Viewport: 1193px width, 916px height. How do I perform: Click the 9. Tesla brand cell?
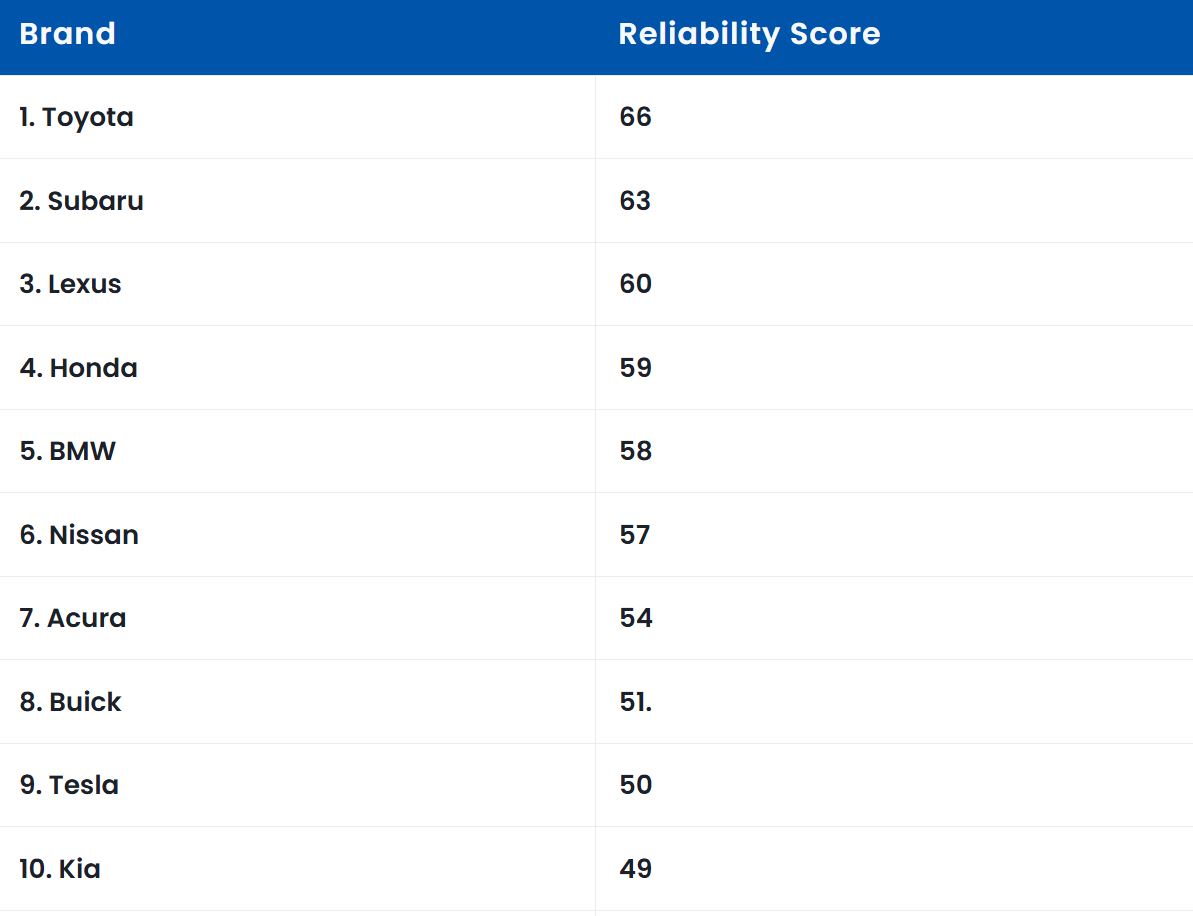click(x=69, y=785)
